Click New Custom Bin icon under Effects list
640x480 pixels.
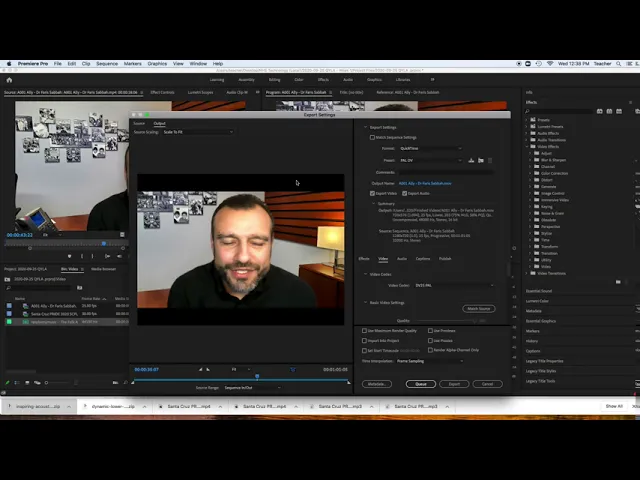[618, 282]
